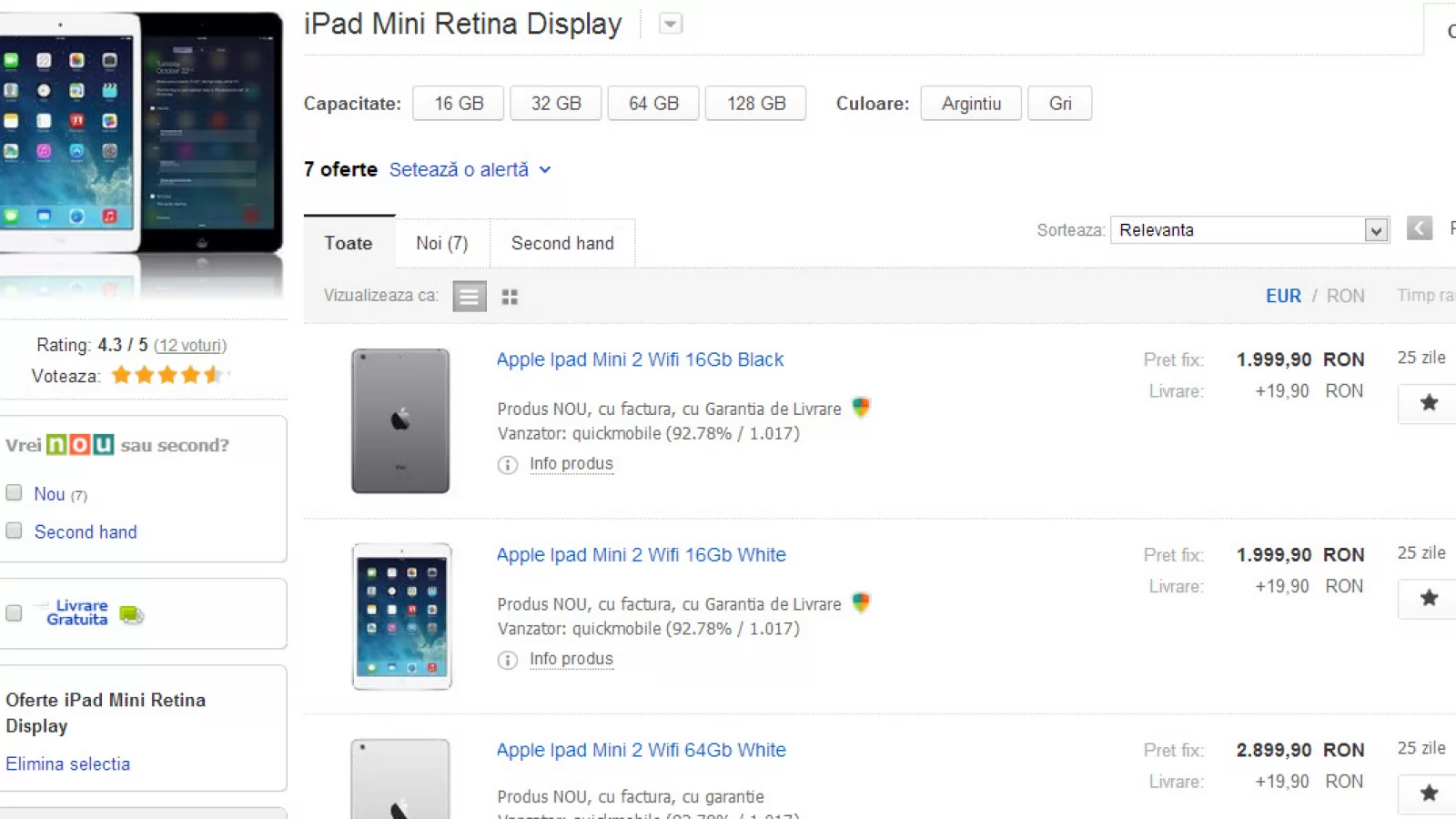
Task: Open Info produs for 16Gb Black offer
Action: (x=571, y=464)
